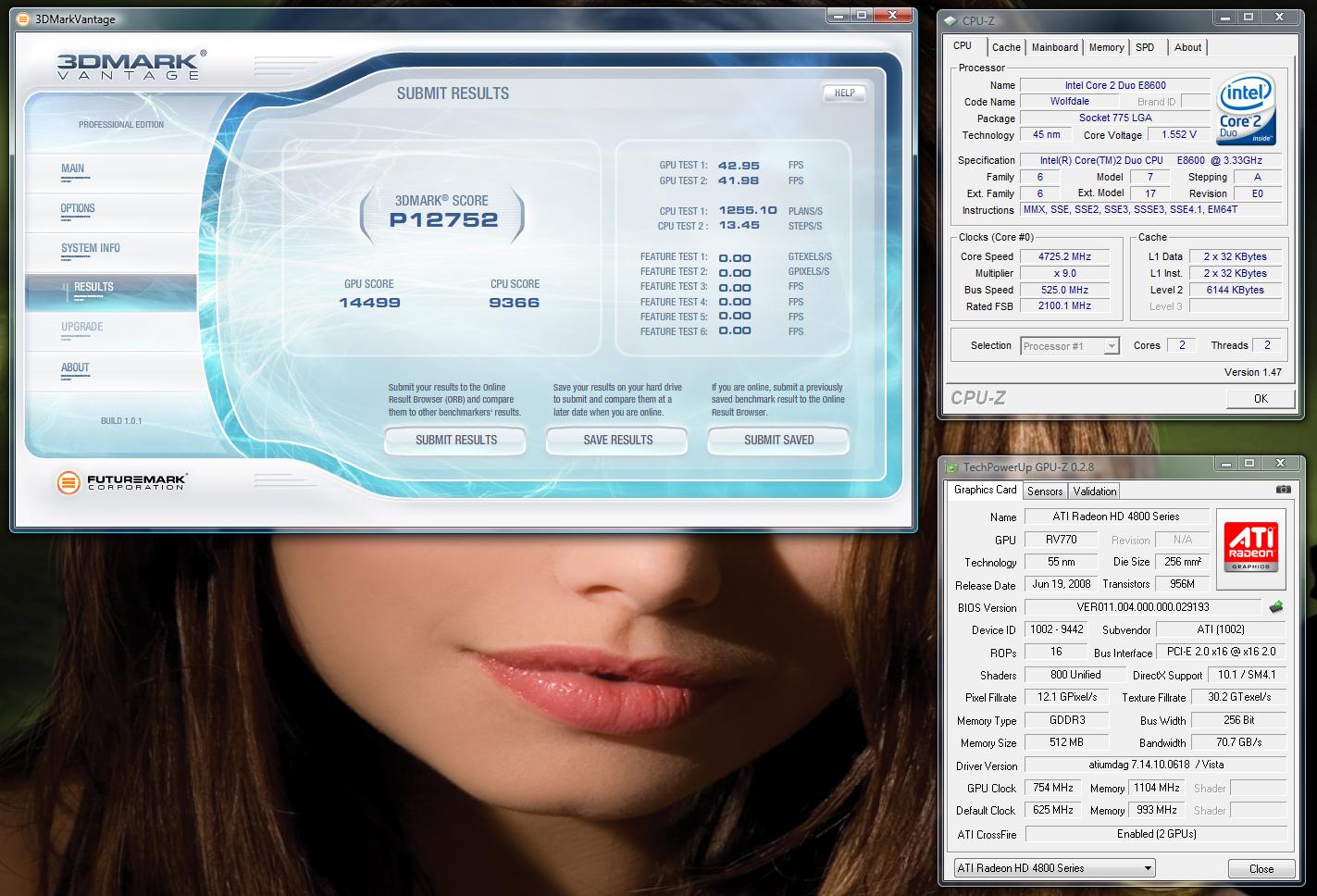The image size is (1317, 896).
Task: Click the ATI CrossFire status field
Action: [1155, 834]
